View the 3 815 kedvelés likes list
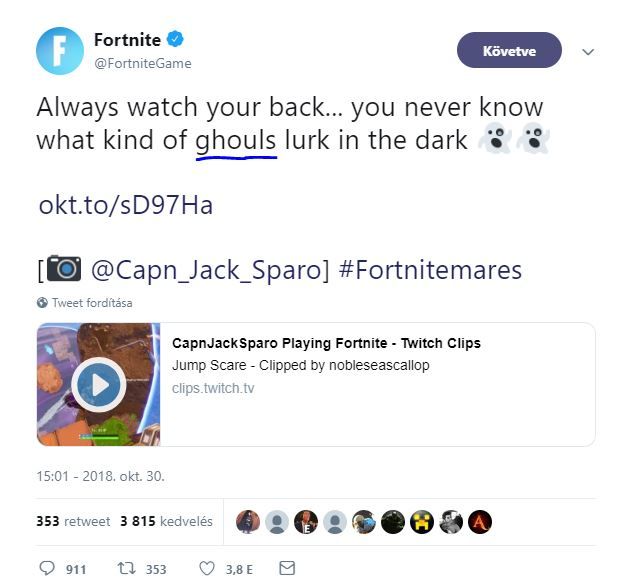628x582 pixels. [x=166, y=521]
